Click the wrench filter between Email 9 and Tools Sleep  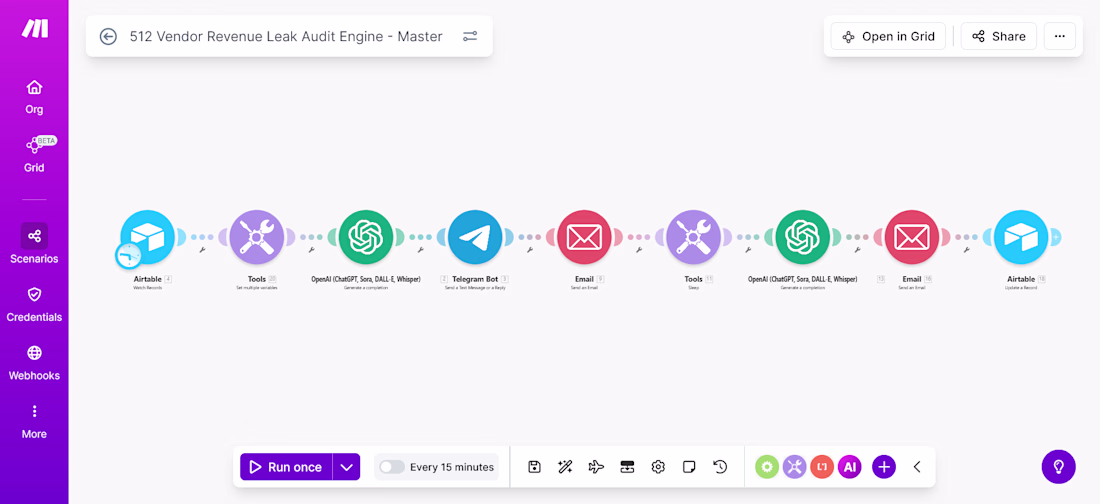point(638,249)
